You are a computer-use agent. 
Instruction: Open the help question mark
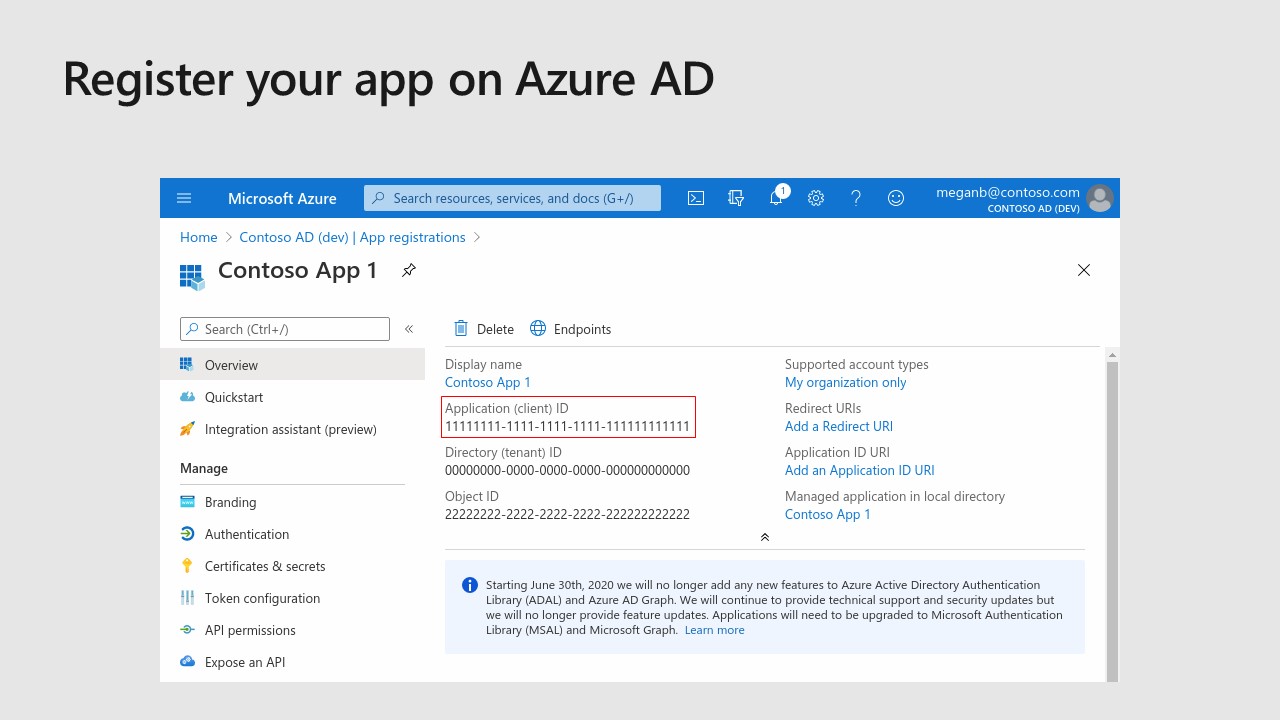856,198
